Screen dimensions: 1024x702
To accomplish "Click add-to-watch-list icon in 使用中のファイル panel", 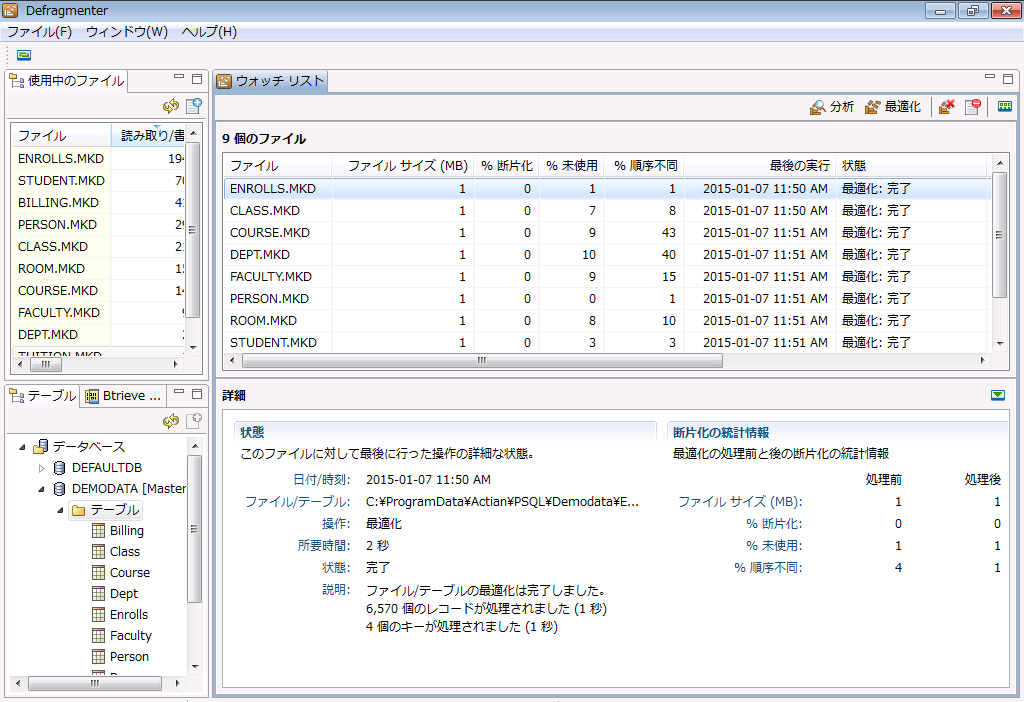I will click(194, 106).
